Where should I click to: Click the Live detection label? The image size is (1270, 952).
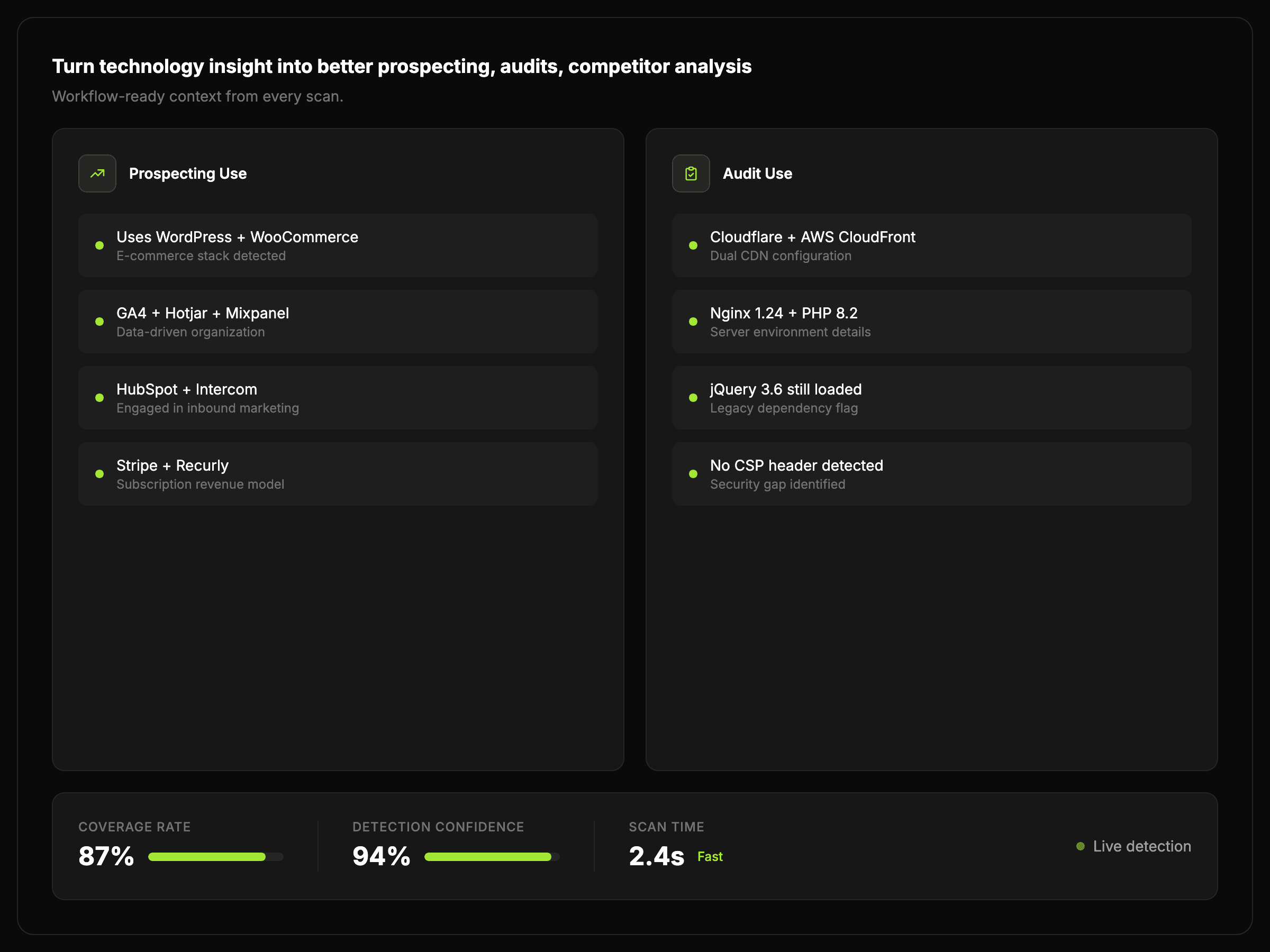(1141, 846)
